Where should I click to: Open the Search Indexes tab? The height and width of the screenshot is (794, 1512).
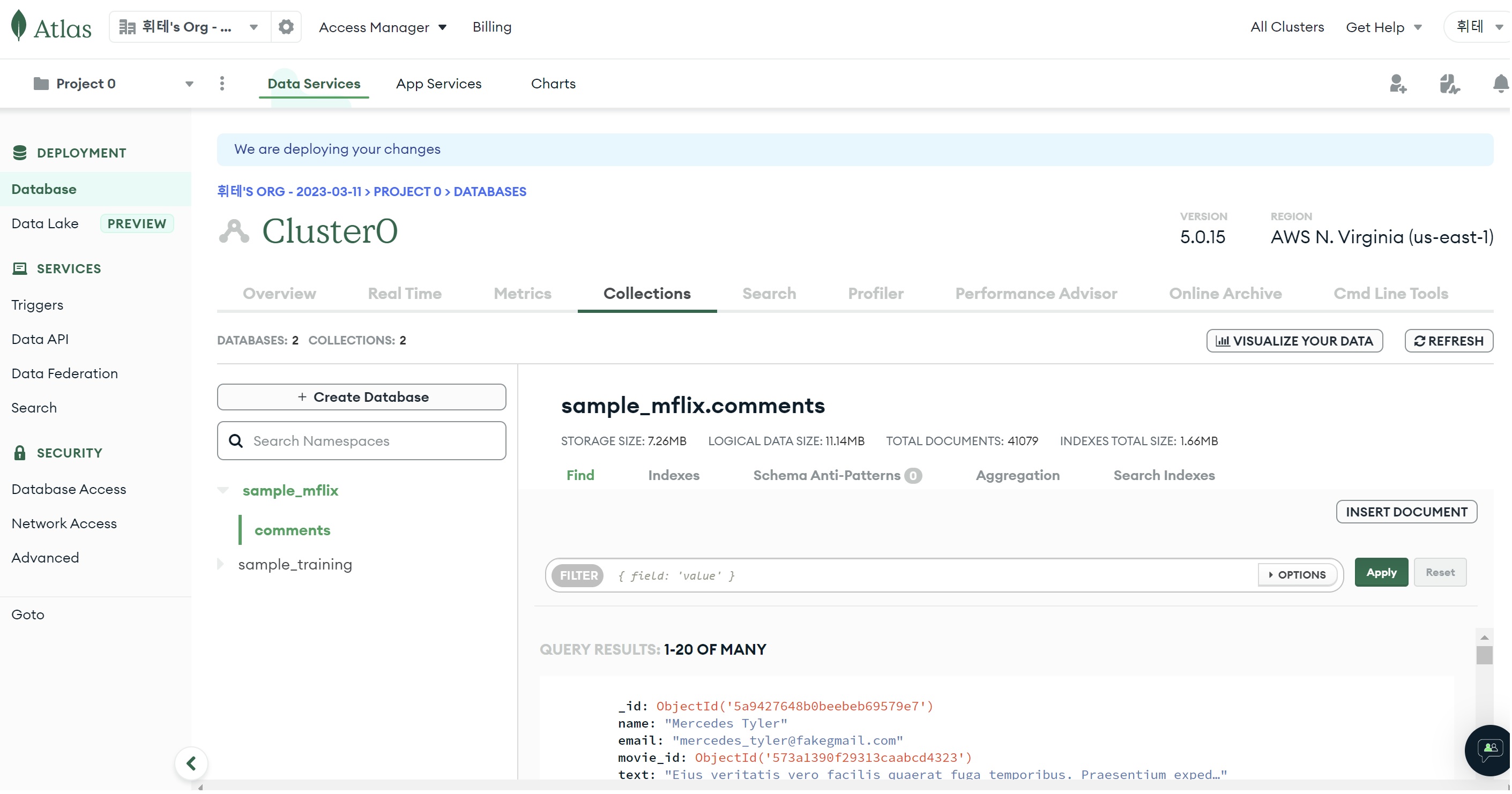coord(1164,475)
